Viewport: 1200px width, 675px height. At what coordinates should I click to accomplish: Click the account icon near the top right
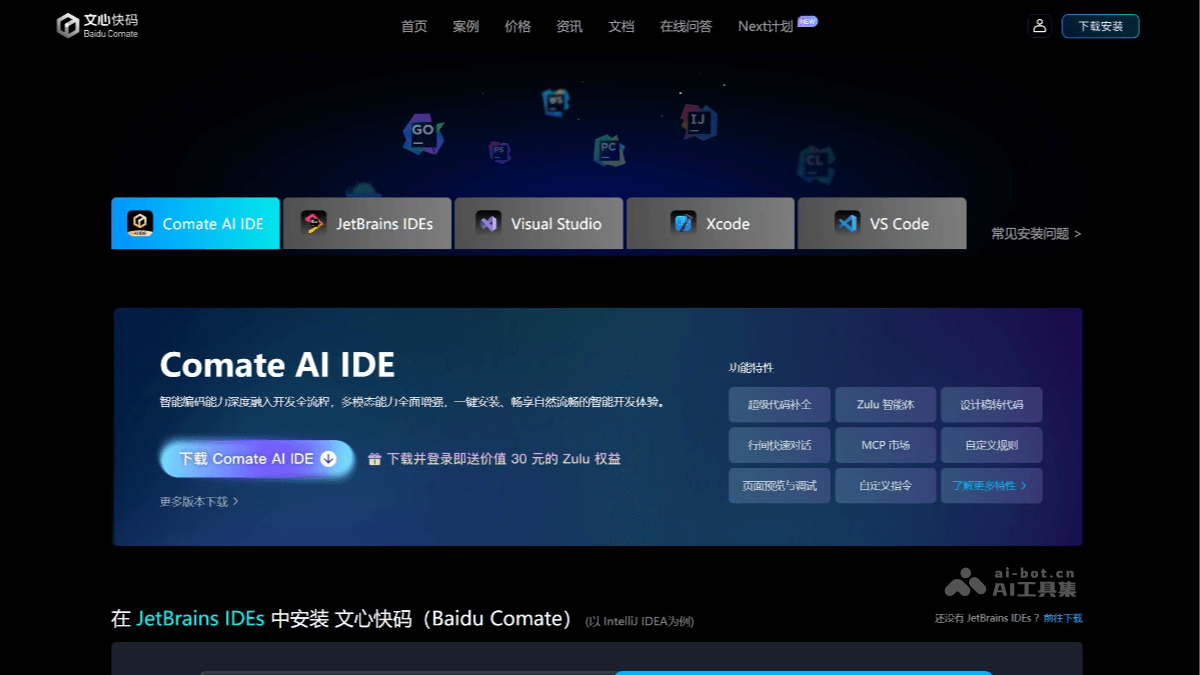[1039, 27]
